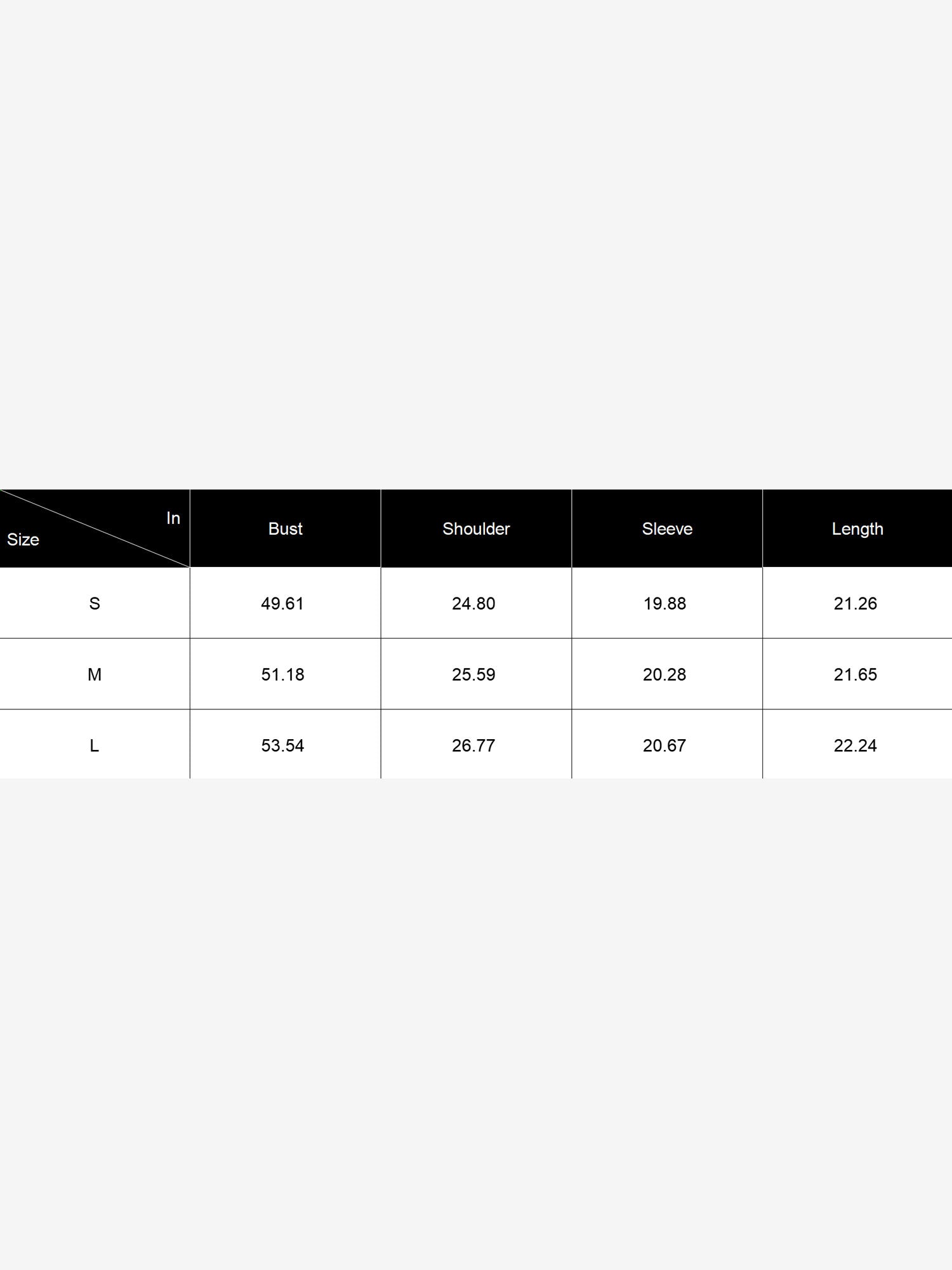This screenshot has width=952, height=1270.
Task: Select the Length column header
Action: tap(857, 529)
